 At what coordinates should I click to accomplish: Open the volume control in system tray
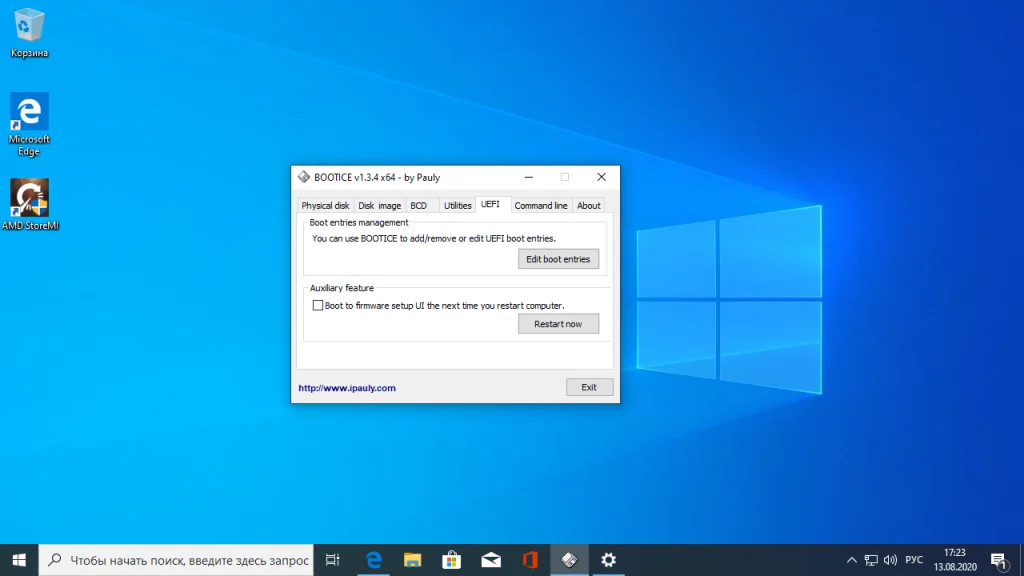[890, 560]
